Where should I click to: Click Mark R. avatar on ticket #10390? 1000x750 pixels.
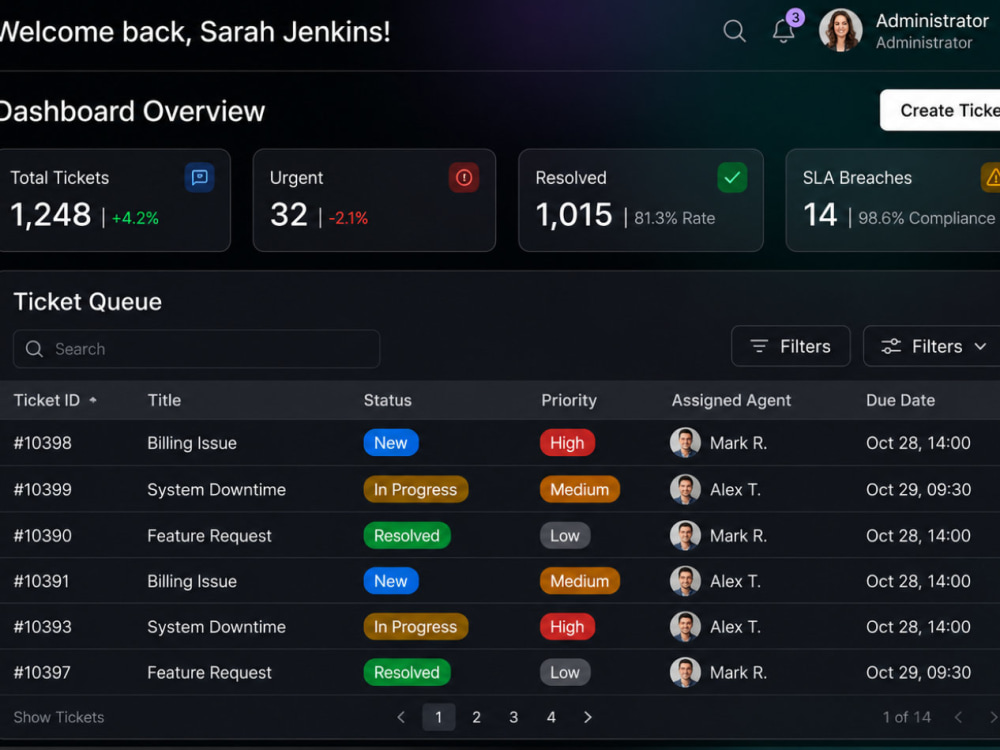[x=686, y=536]
